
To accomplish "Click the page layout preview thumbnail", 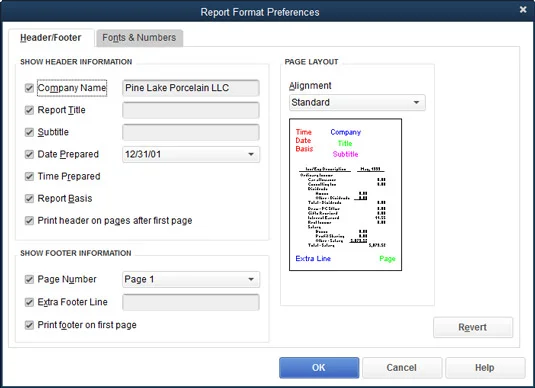I will [x=345, y=195].
